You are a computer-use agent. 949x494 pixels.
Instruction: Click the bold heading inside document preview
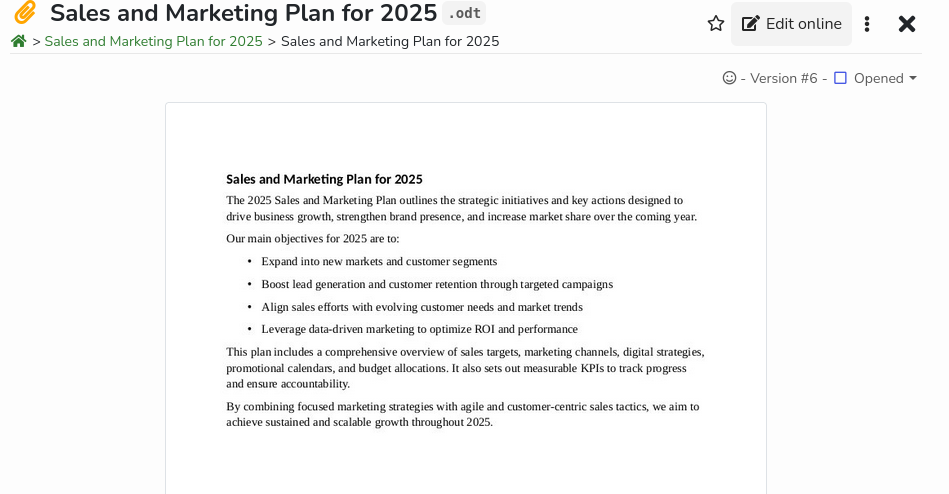pyautogui.click(x=324, y=179)
